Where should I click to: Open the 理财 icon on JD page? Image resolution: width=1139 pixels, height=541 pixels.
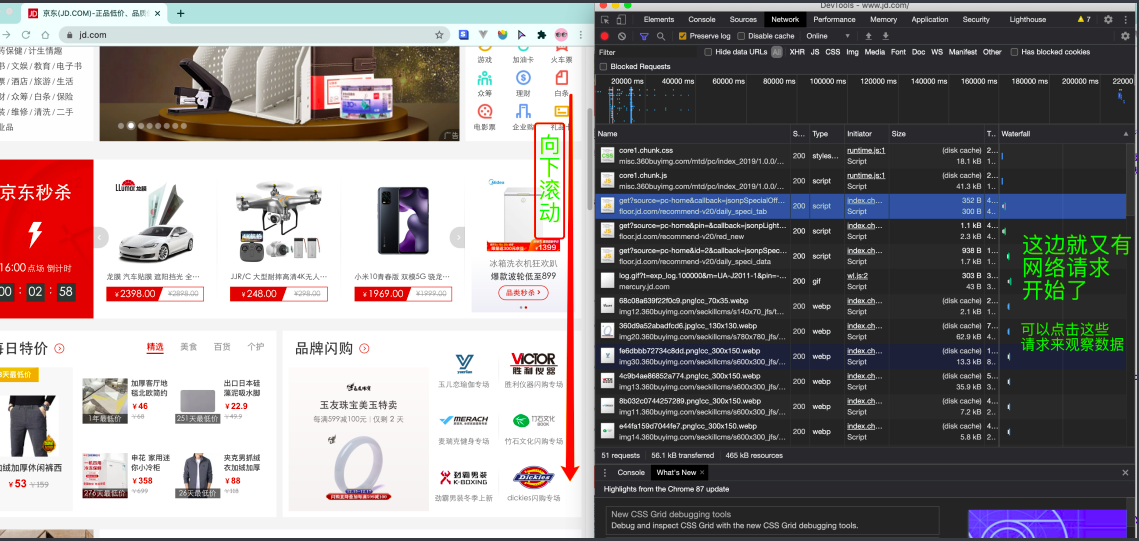point(523,84)
